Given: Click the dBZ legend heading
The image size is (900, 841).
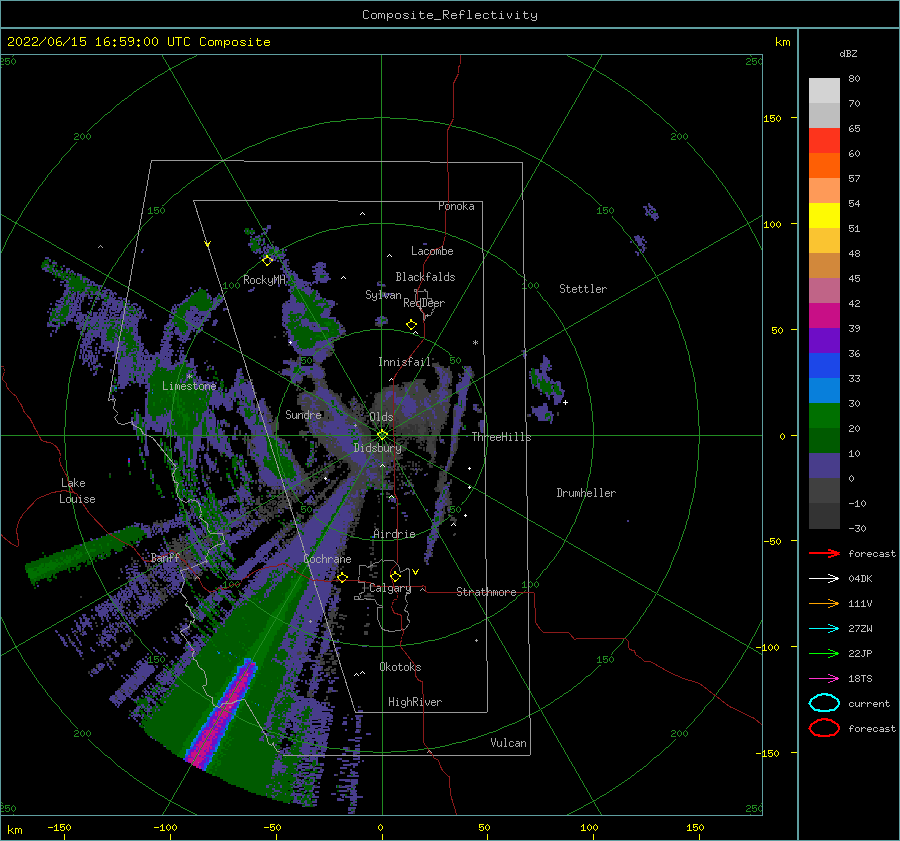Looking at the screenshot, I should pyautogui.click(x=848, y=53).
